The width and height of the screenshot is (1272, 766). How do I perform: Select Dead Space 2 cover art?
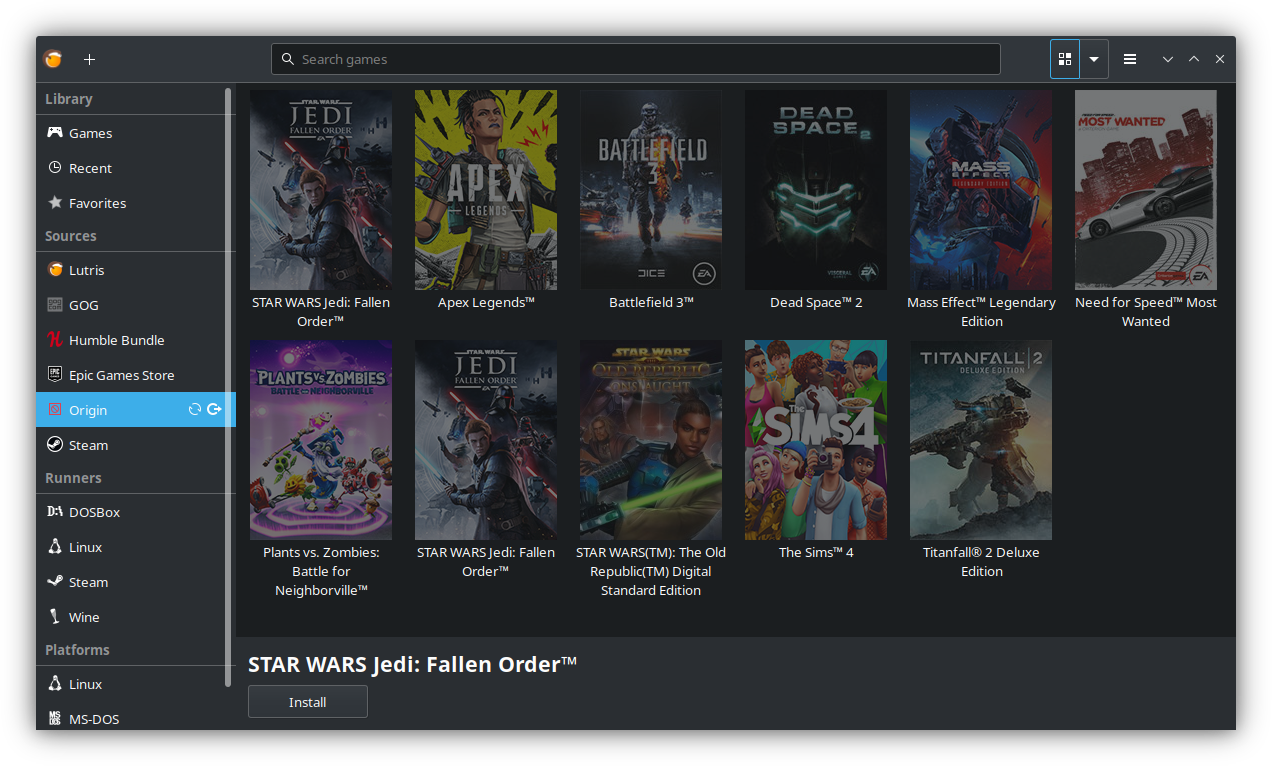[816, 190]
